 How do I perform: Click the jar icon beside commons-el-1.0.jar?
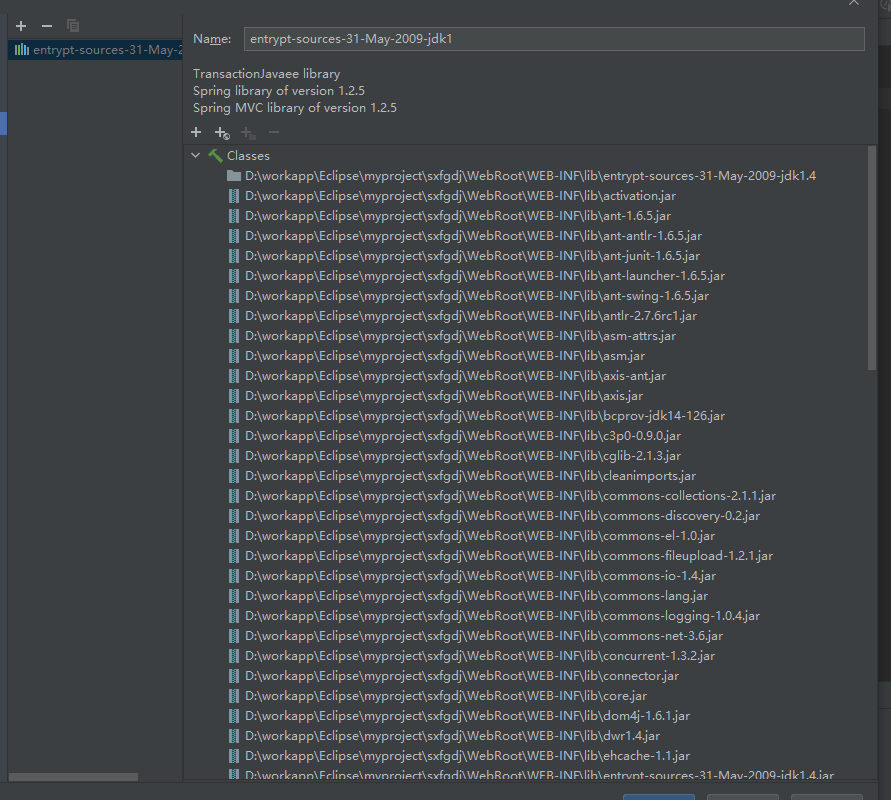(234, 535)
